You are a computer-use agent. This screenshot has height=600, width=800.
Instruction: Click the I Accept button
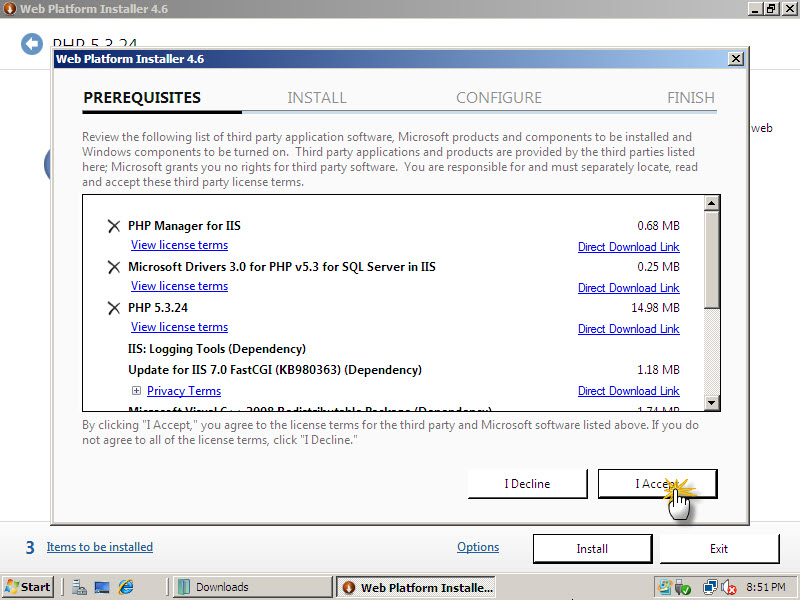pos(657,484)
